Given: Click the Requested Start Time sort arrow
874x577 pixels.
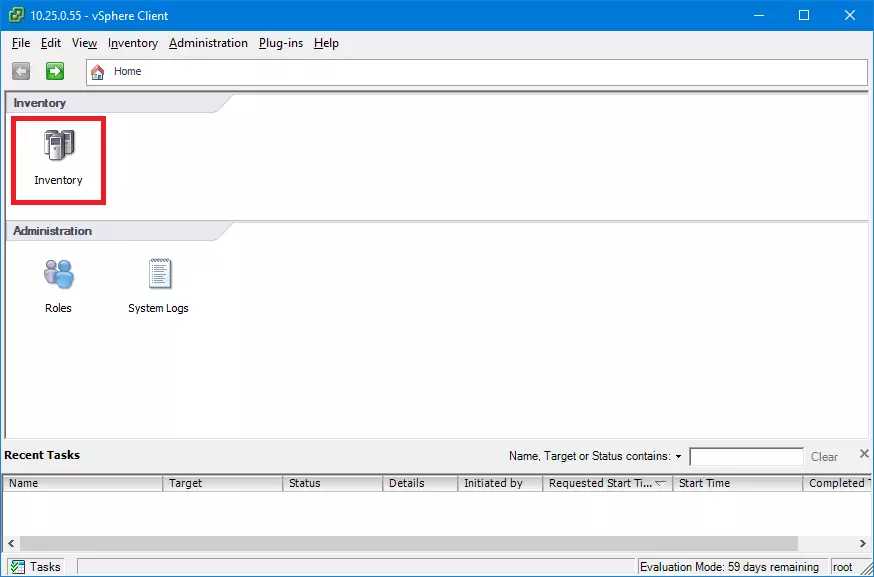Looking at the screenshot, I should (x=661, y=483).
